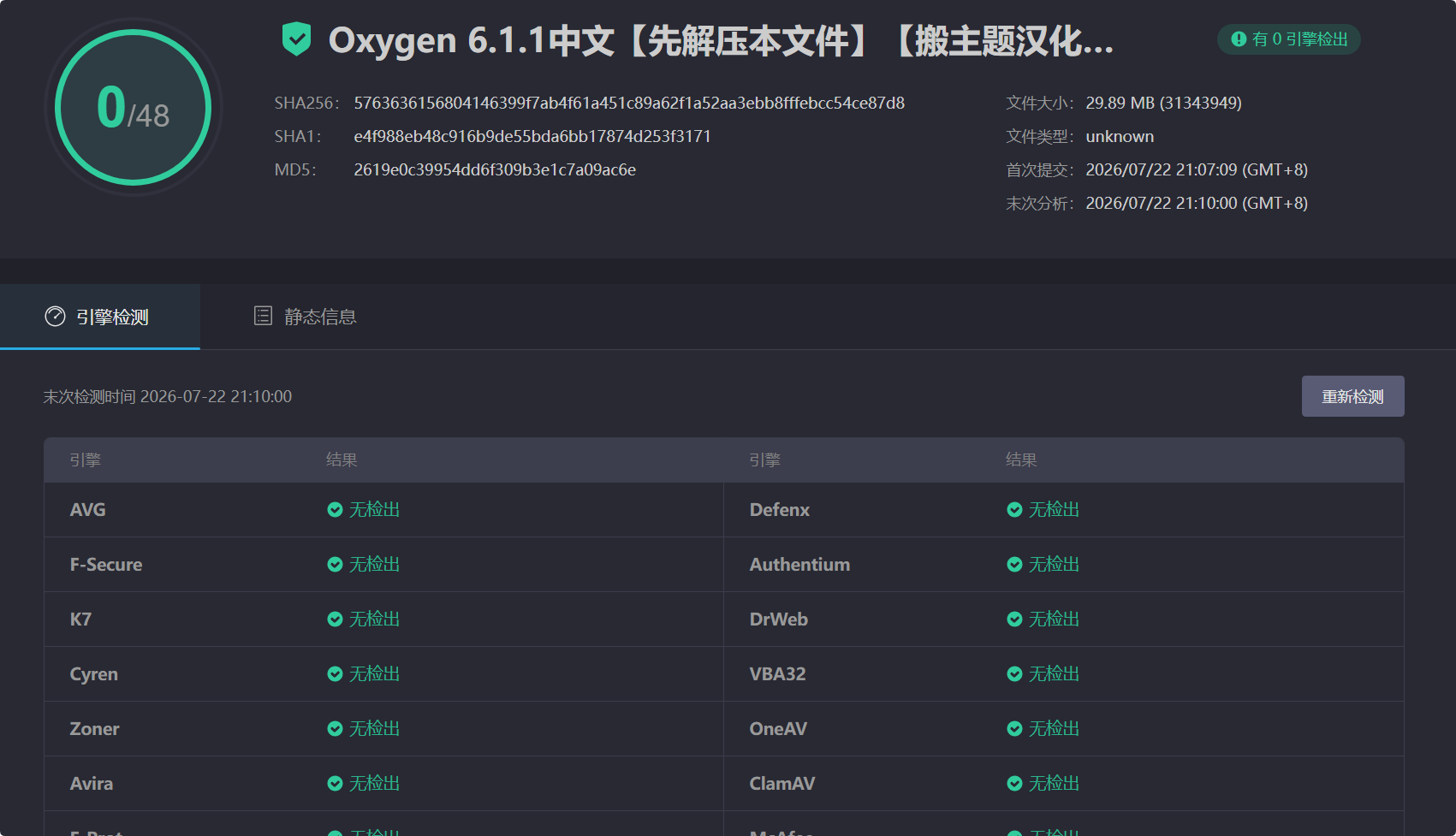Open the 引擎检测 tab
1456x836 pixels.
pyautogui.click(x=100, y=317)
